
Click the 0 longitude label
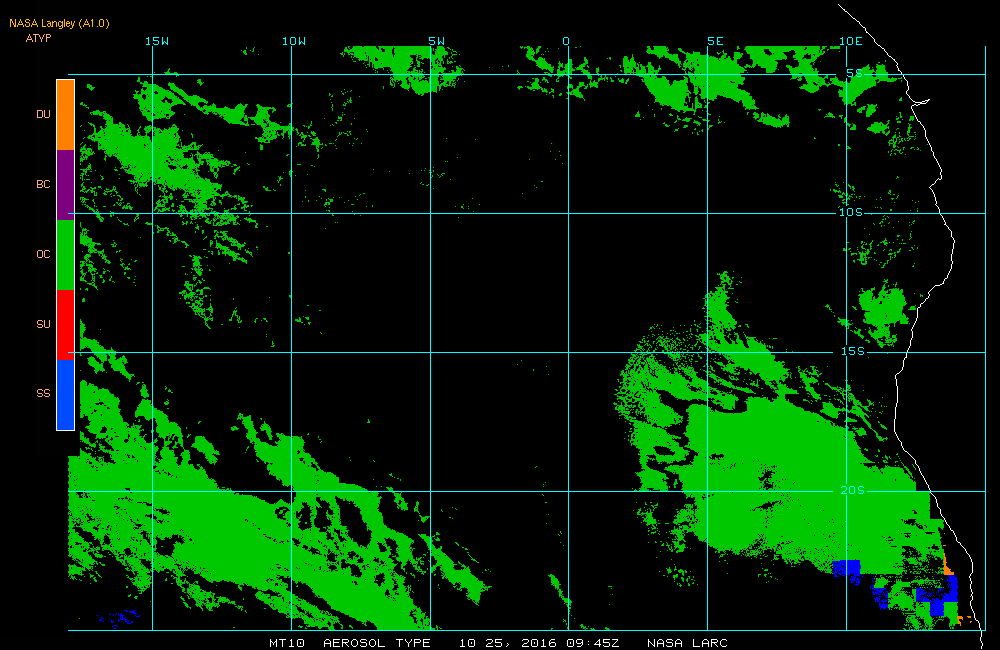coord(566,41)
